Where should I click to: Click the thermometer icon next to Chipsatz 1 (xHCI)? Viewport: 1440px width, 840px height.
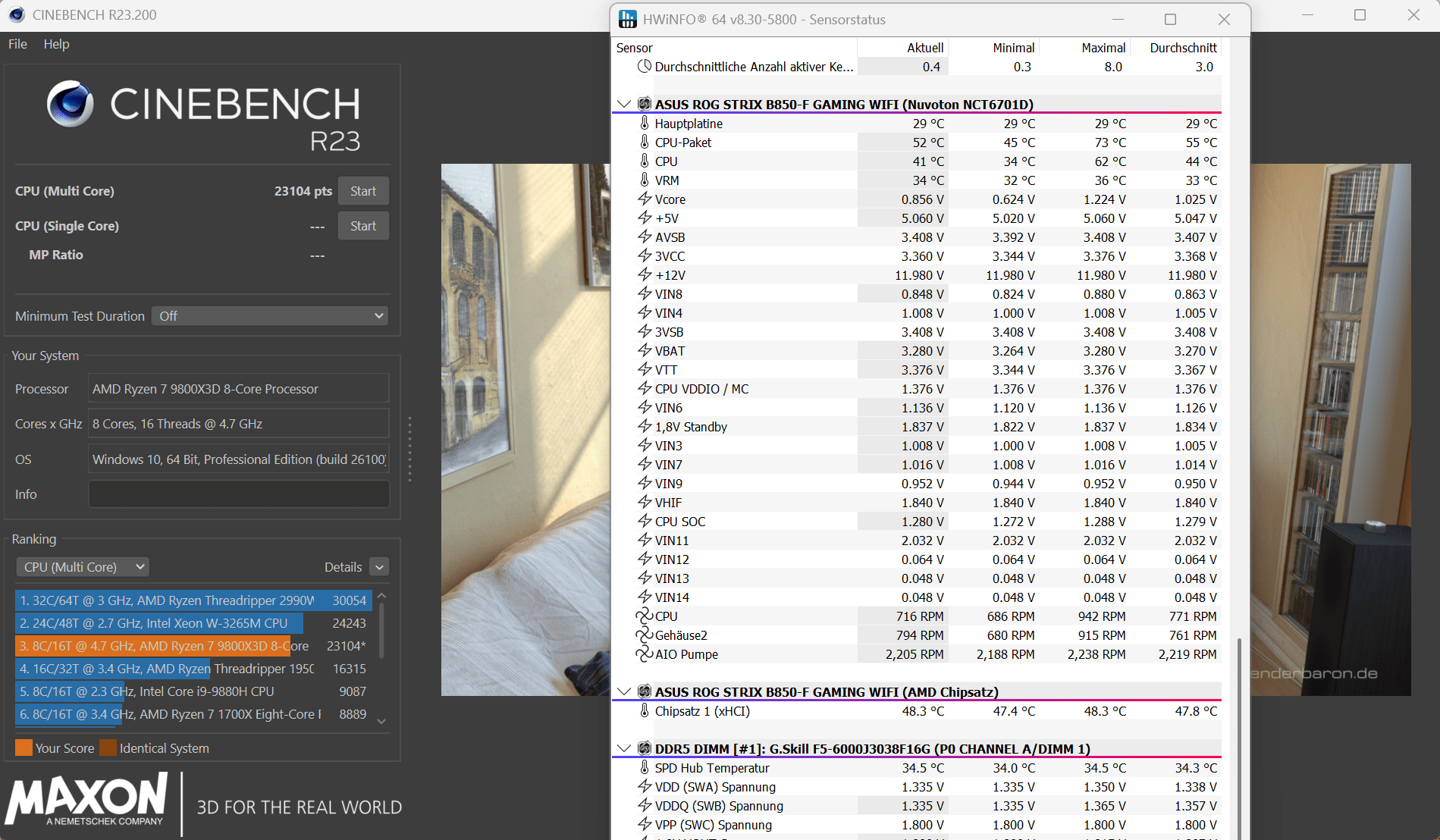[x=645, y=710]
